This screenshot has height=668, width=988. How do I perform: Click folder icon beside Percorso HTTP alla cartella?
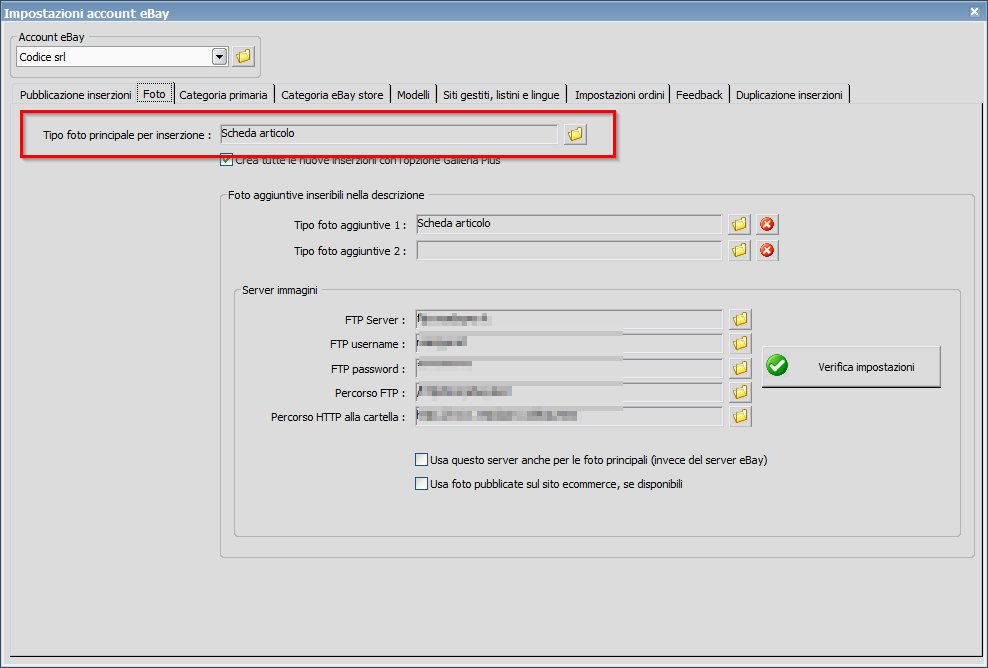740,417
